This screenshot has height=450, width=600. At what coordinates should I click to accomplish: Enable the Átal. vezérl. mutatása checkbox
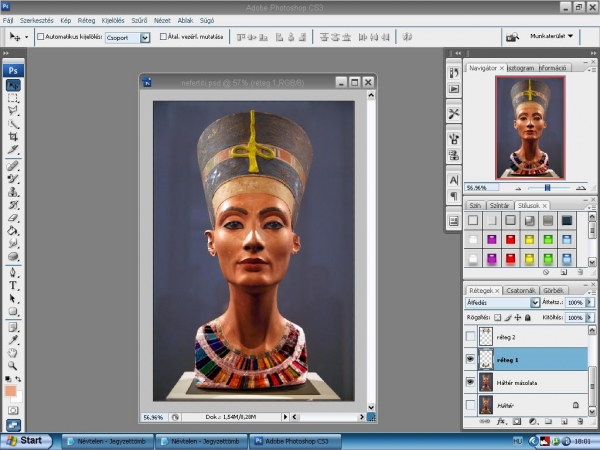tap(163, 37)
